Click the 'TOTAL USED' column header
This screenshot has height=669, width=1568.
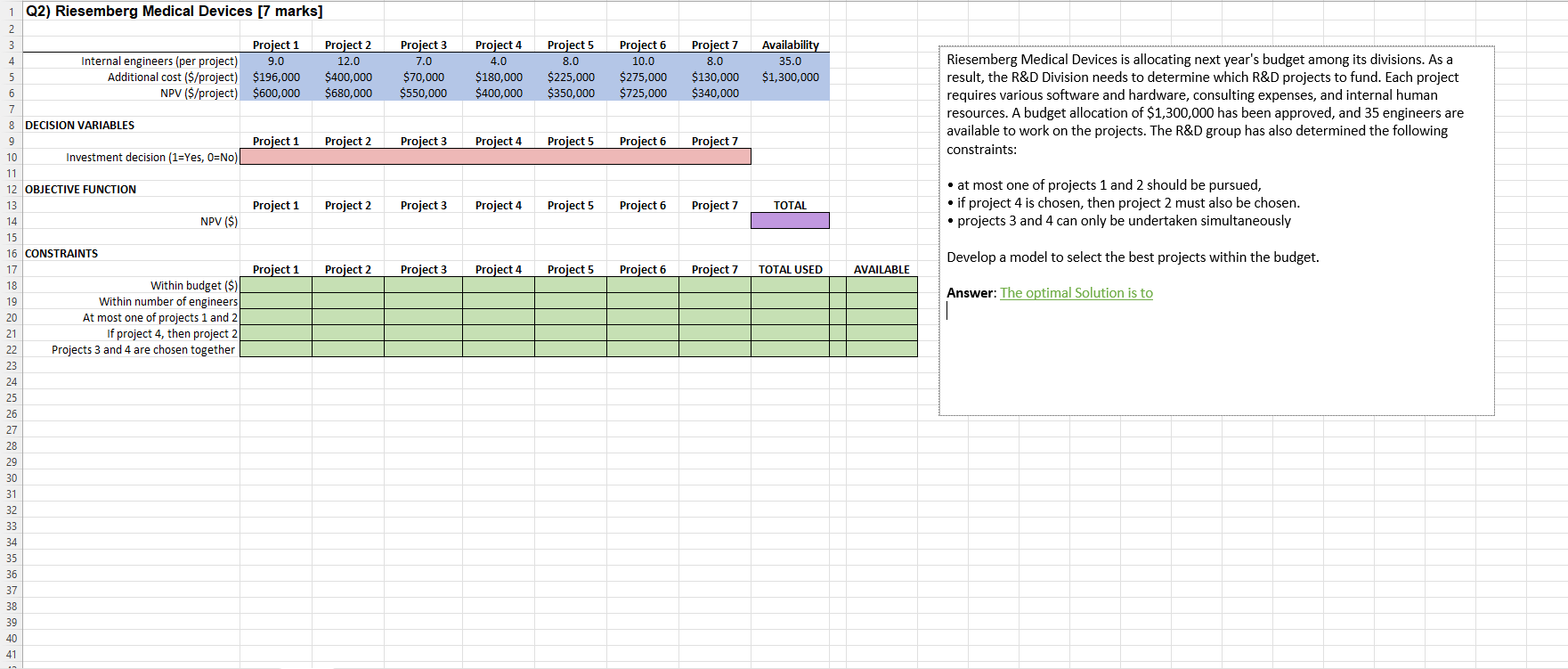(791, 270)
